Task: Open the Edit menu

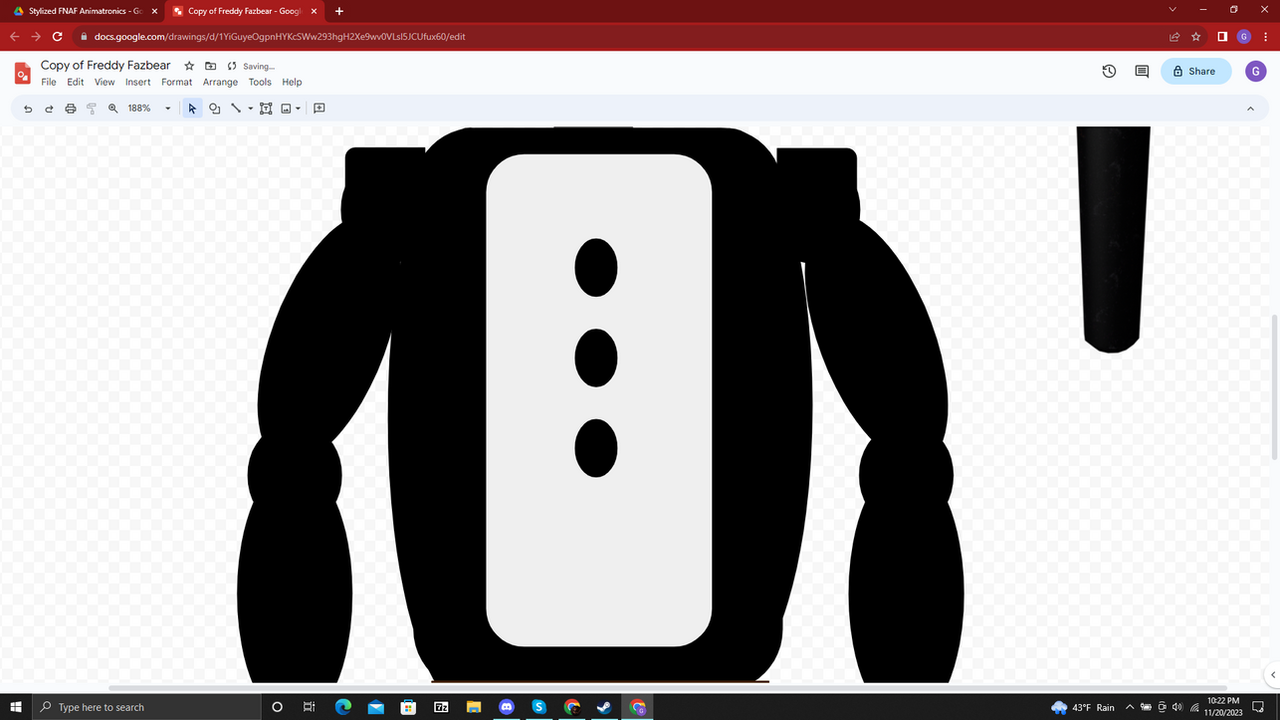Action: pos(75,82)
